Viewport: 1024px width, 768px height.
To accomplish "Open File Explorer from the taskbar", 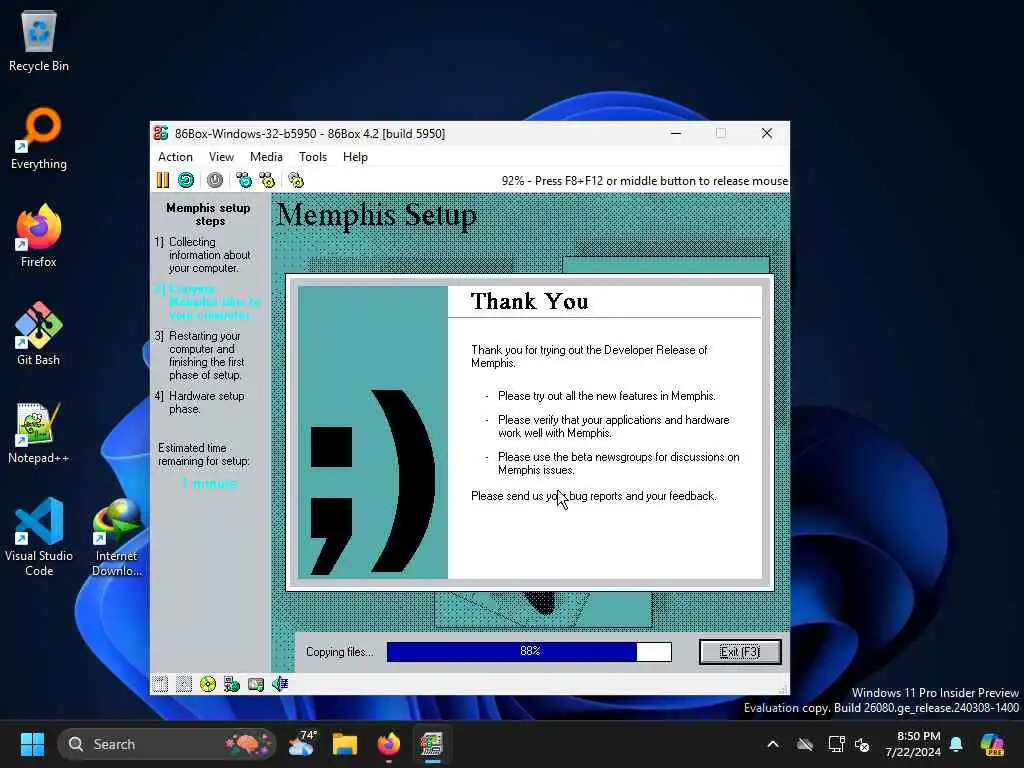I will pos(345,744).
